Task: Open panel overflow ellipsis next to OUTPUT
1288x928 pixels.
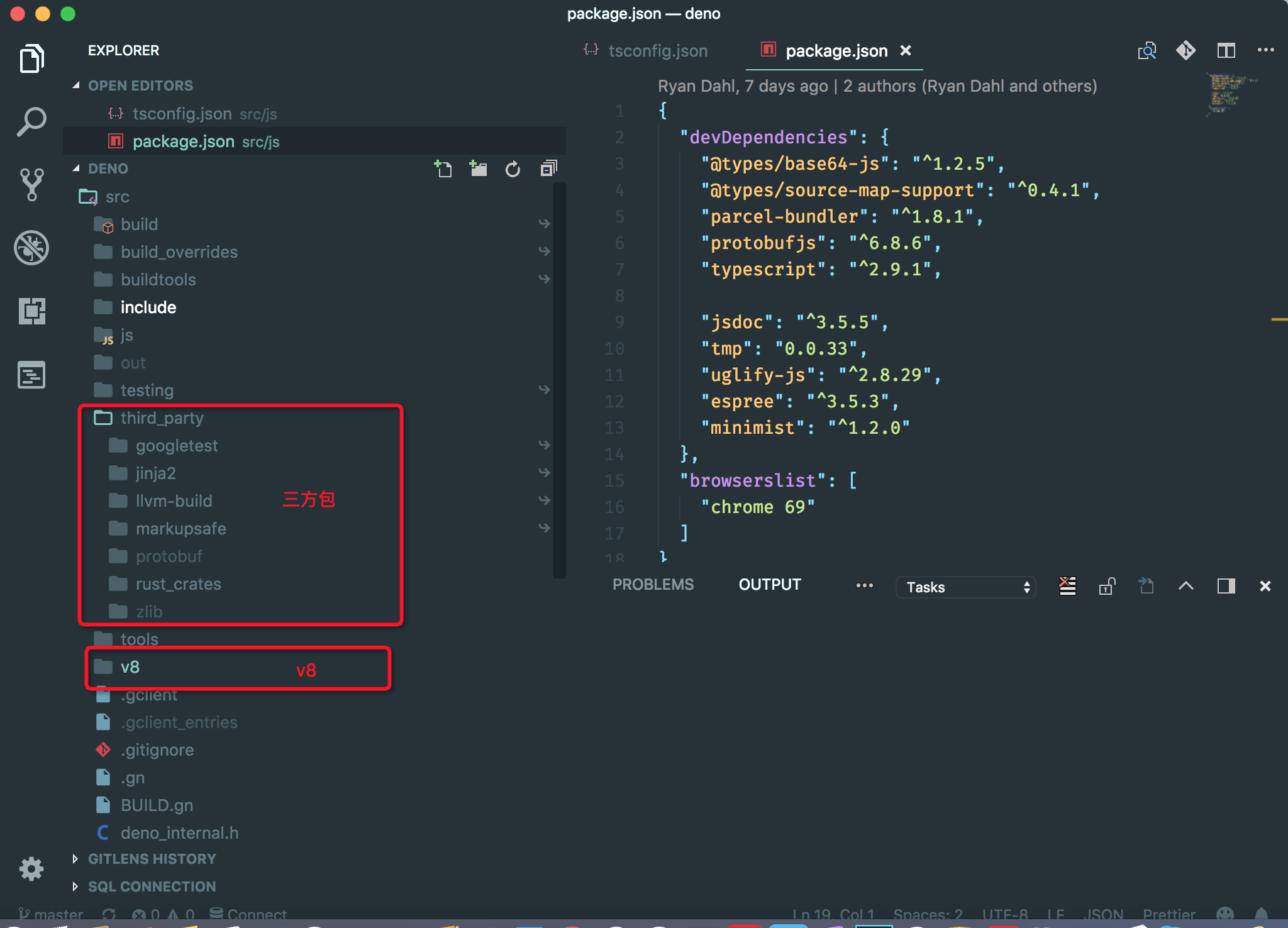Action: 865,585
